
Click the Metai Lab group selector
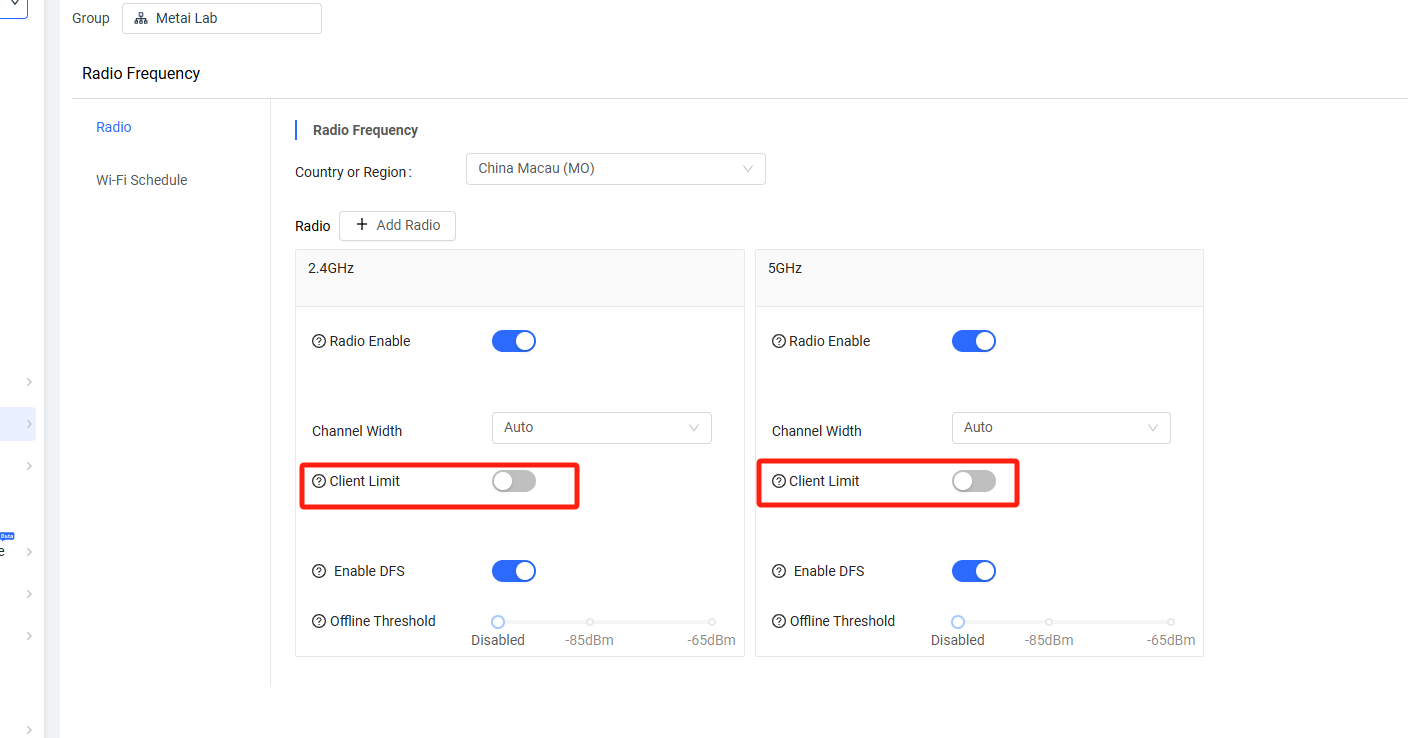[221, 18]
